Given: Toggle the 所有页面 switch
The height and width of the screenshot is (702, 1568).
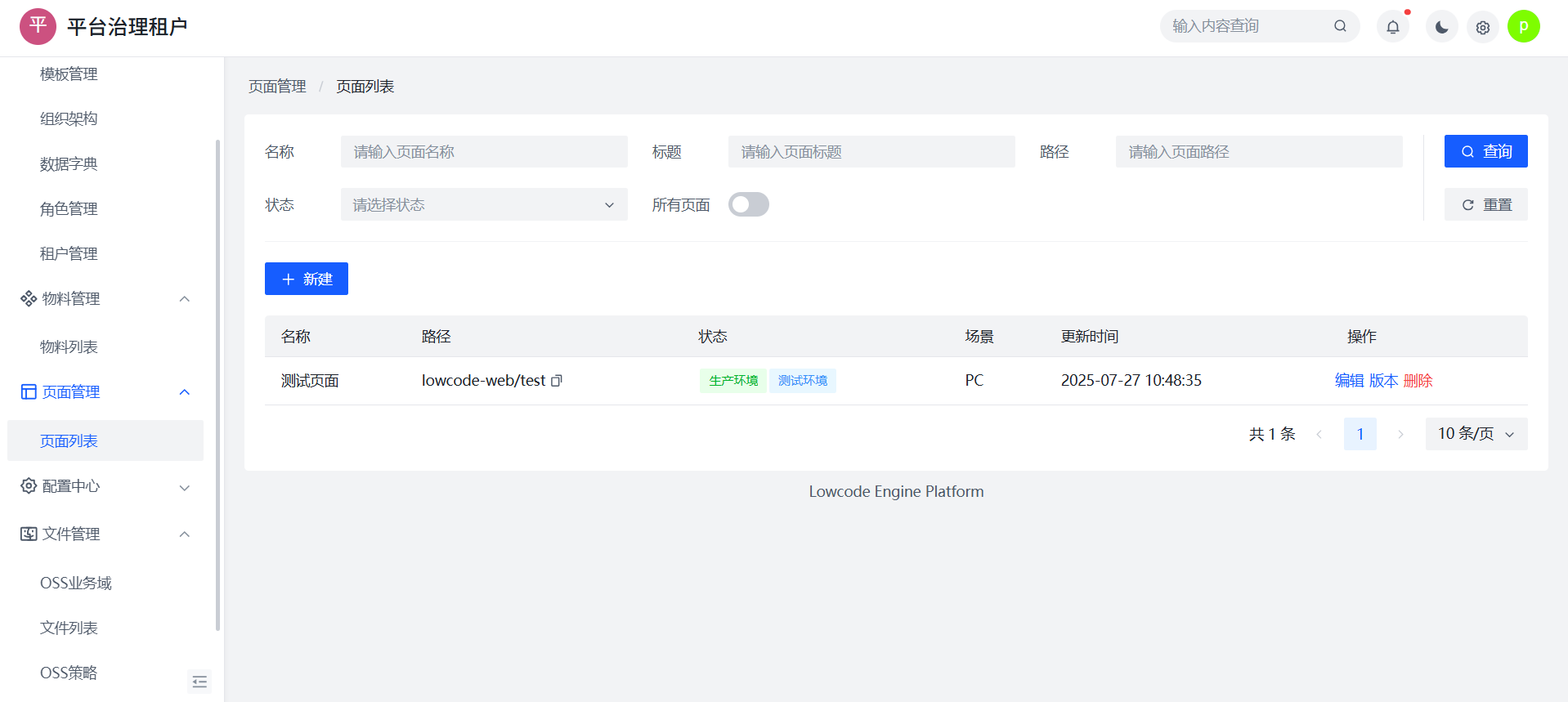Looking at the screenshot, I should [748, 204].
